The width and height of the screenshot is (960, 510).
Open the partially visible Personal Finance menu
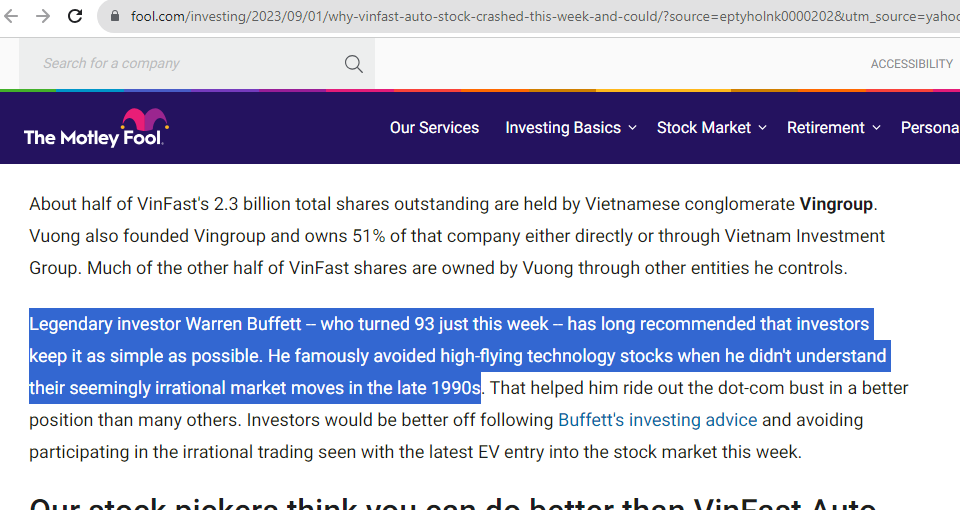930,128
